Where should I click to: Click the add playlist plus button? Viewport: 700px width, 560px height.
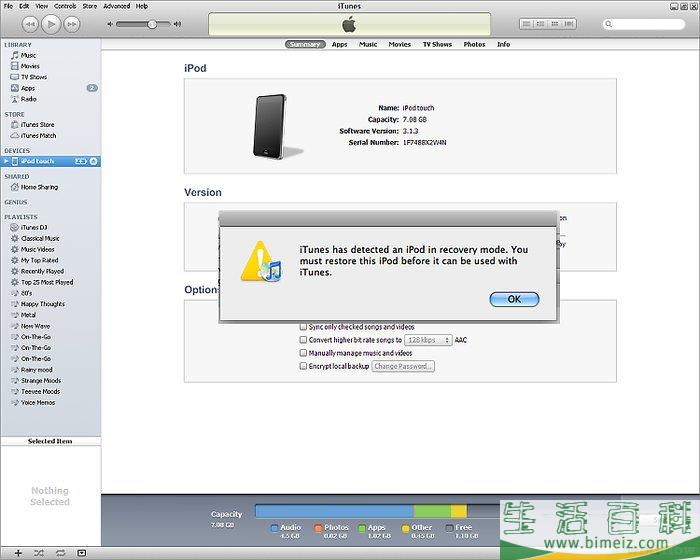[x=18, y=553]
